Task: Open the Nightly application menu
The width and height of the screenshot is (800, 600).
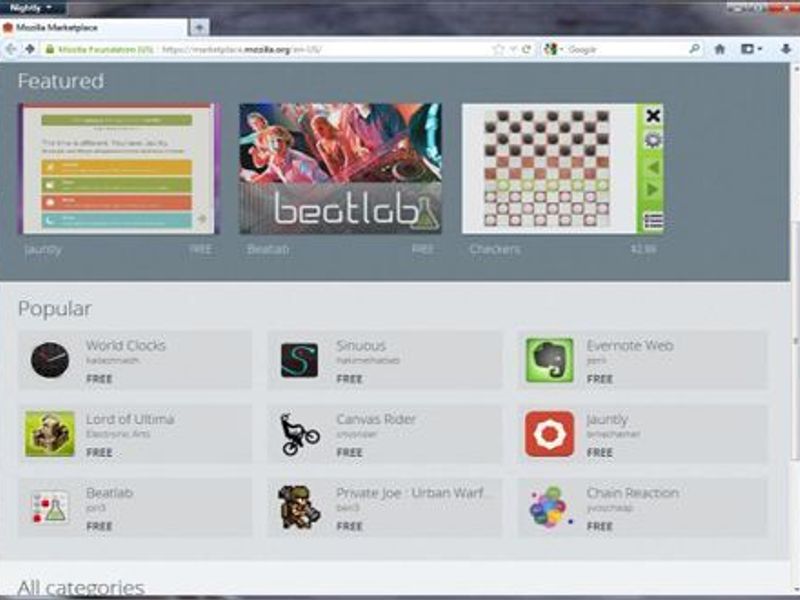Action: click(31, 8)
